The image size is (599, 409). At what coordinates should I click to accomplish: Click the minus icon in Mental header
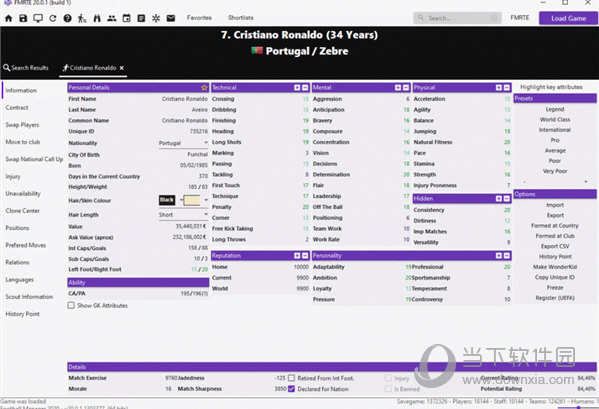406,88
